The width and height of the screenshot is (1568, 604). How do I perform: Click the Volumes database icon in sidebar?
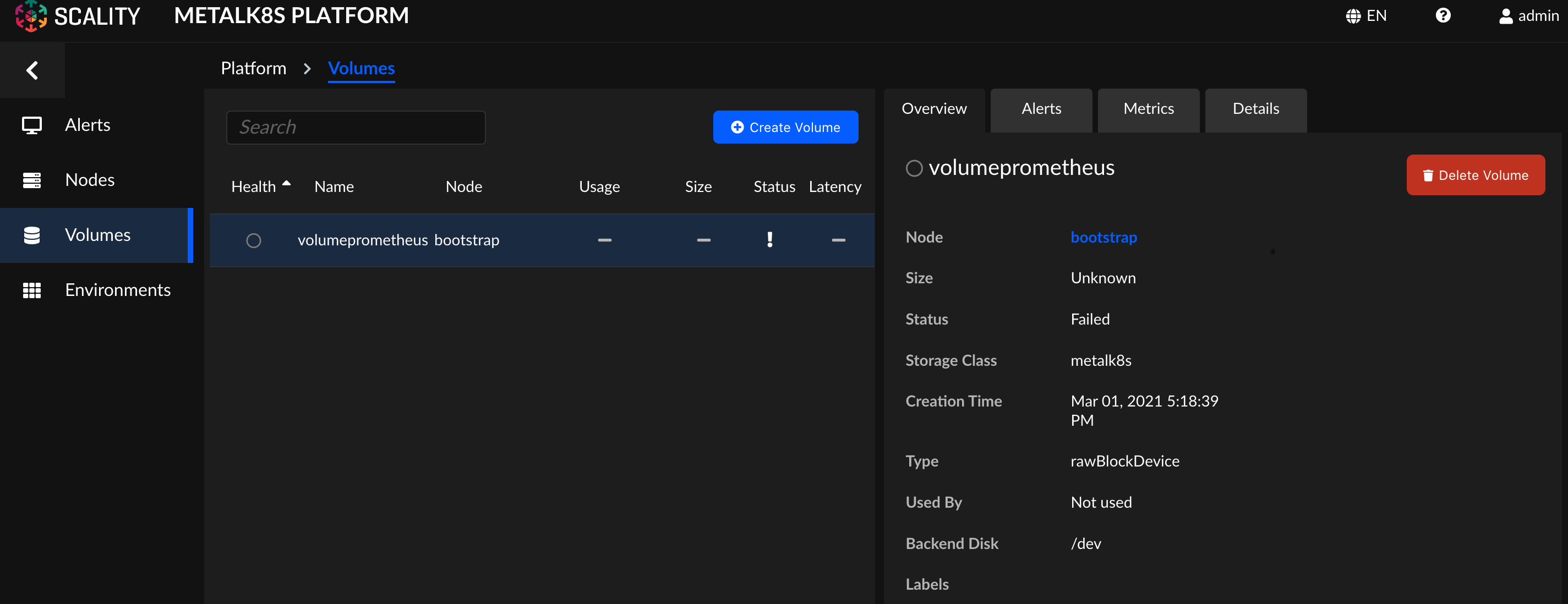point(32,235)
